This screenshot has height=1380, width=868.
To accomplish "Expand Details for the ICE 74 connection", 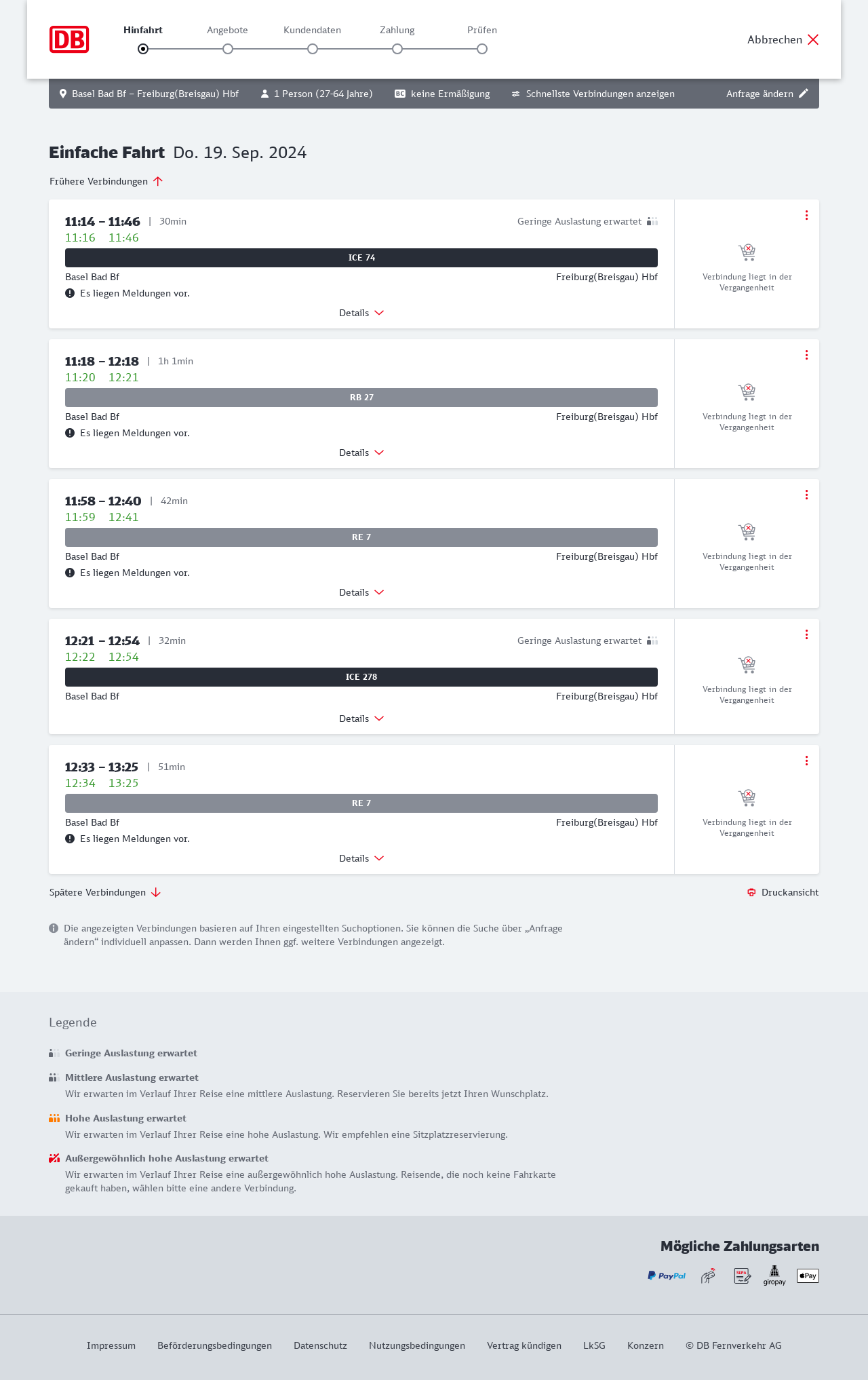I will [361, 313].
